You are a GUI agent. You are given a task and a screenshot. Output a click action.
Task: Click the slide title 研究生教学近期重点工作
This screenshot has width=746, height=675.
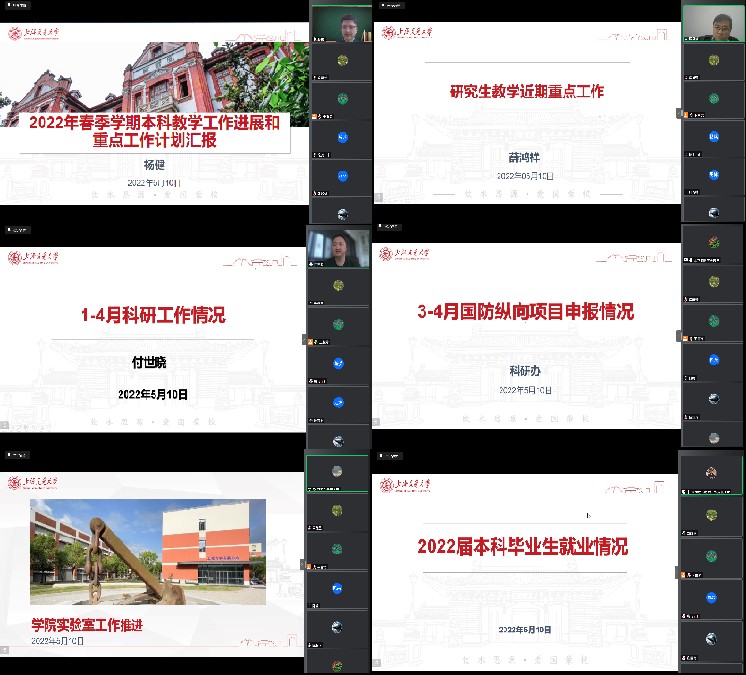pos(526,92)
